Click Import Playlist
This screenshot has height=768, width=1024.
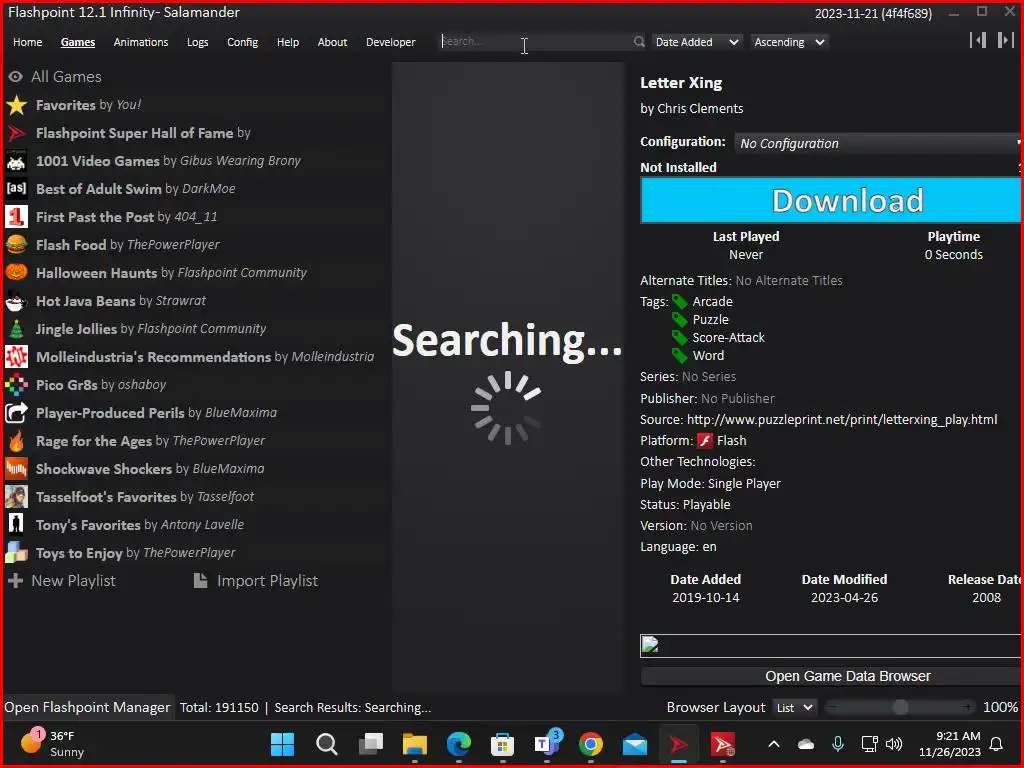(256, 581)
